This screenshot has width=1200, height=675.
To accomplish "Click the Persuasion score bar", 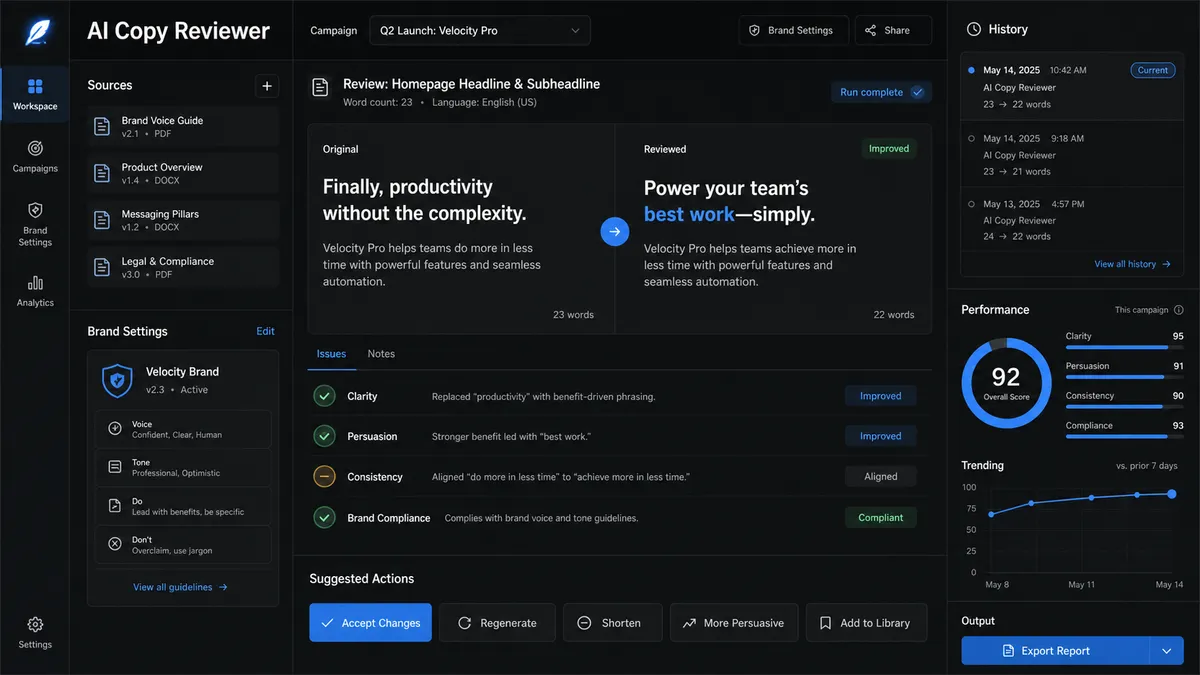I will click(x=1125, y=377).
